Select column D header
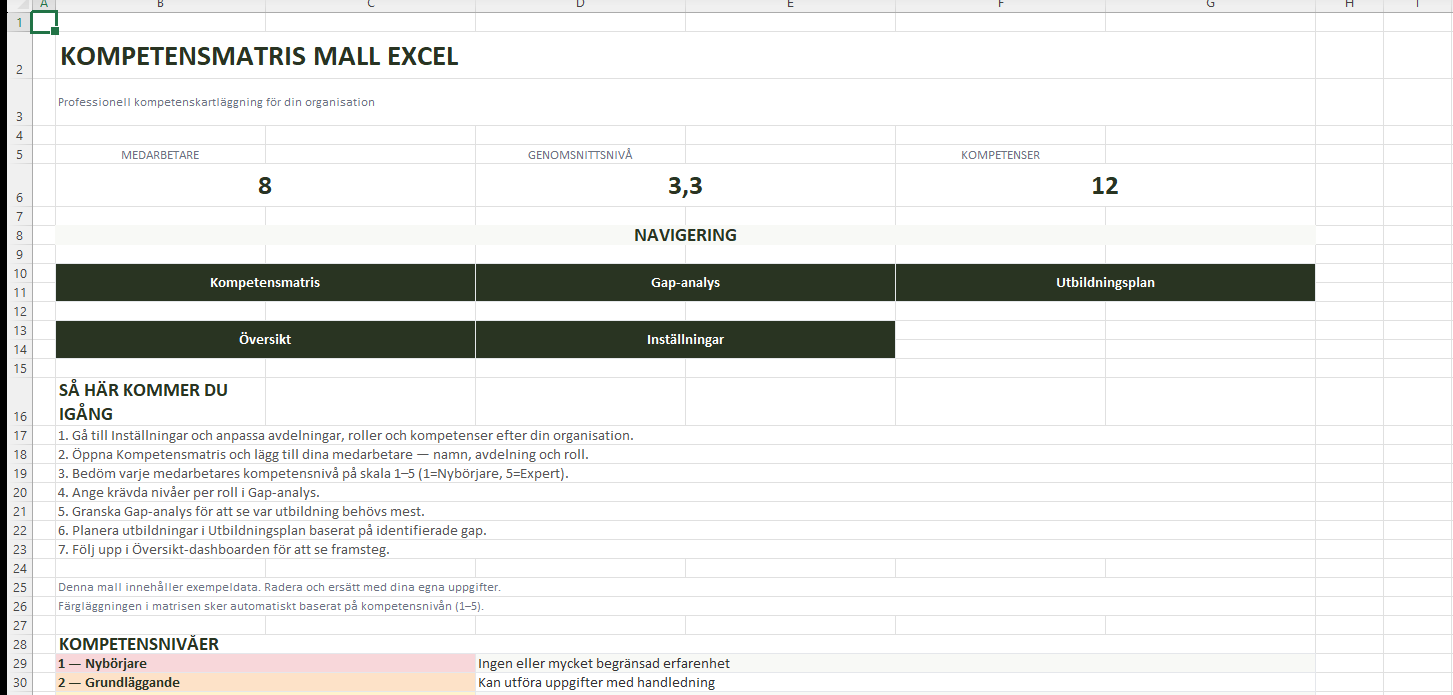 580,5
